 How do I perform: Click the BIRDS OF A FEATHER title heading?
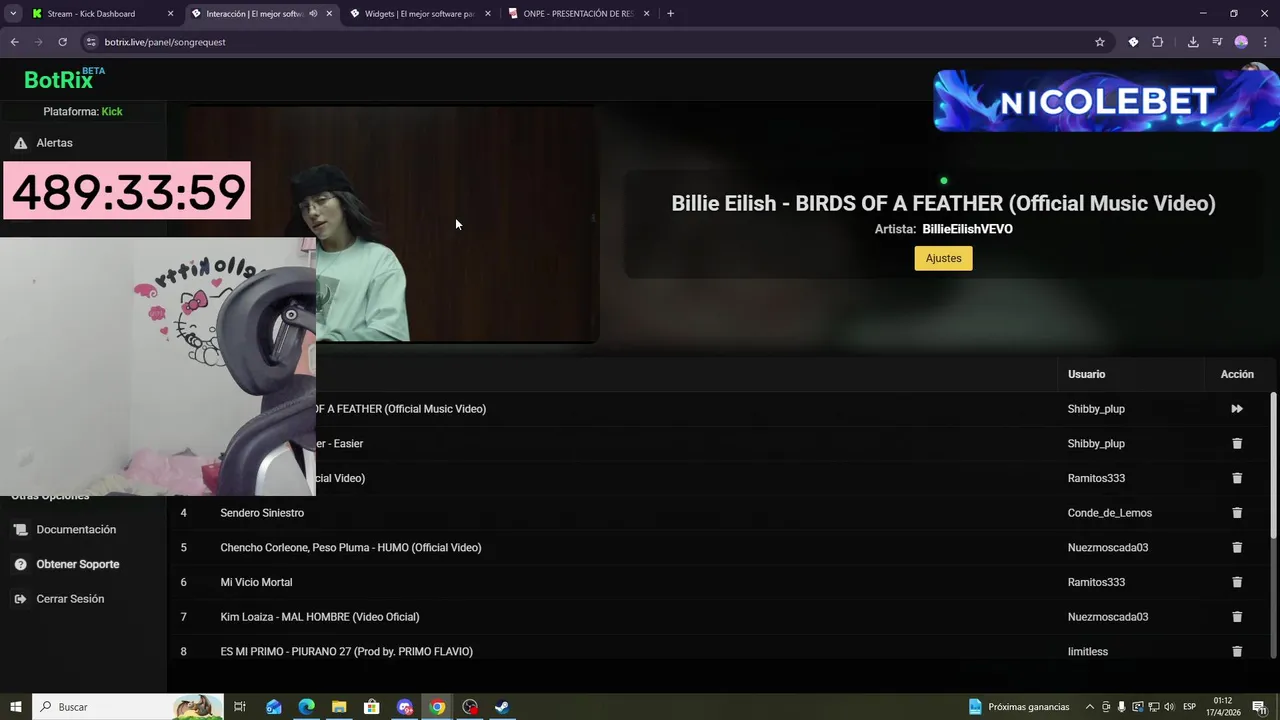coord(943,203)
